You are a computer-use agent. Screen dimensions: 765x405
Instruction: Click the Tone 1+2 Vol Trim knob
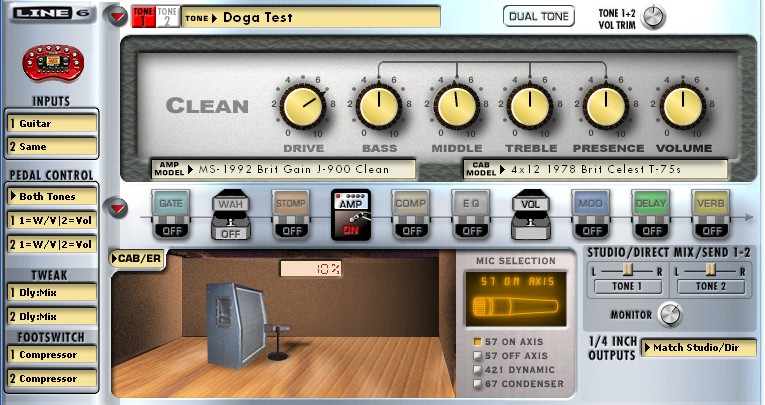pyautogui.click(x=654, y=17)
